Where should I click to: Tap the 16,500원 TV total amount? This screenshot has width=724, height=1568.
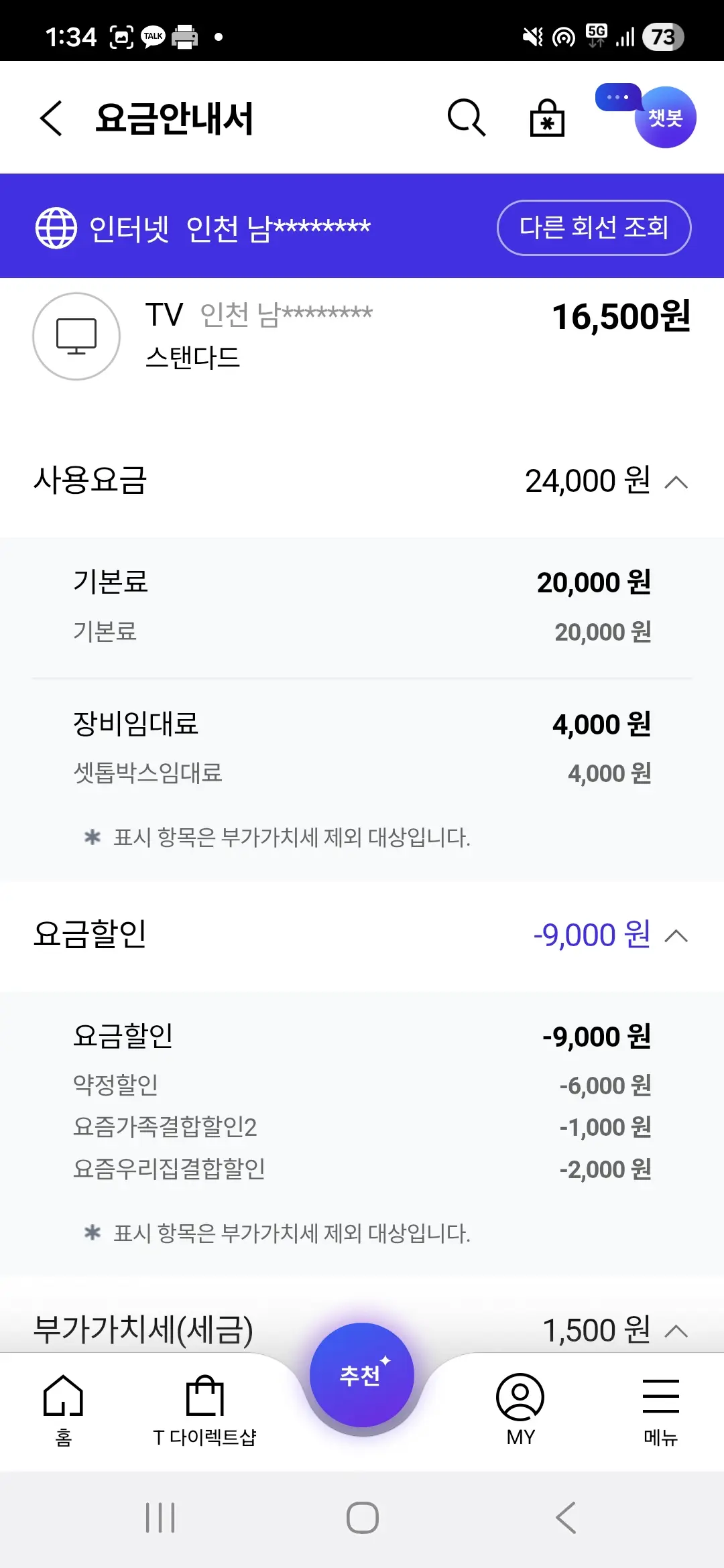coord(621,316)
